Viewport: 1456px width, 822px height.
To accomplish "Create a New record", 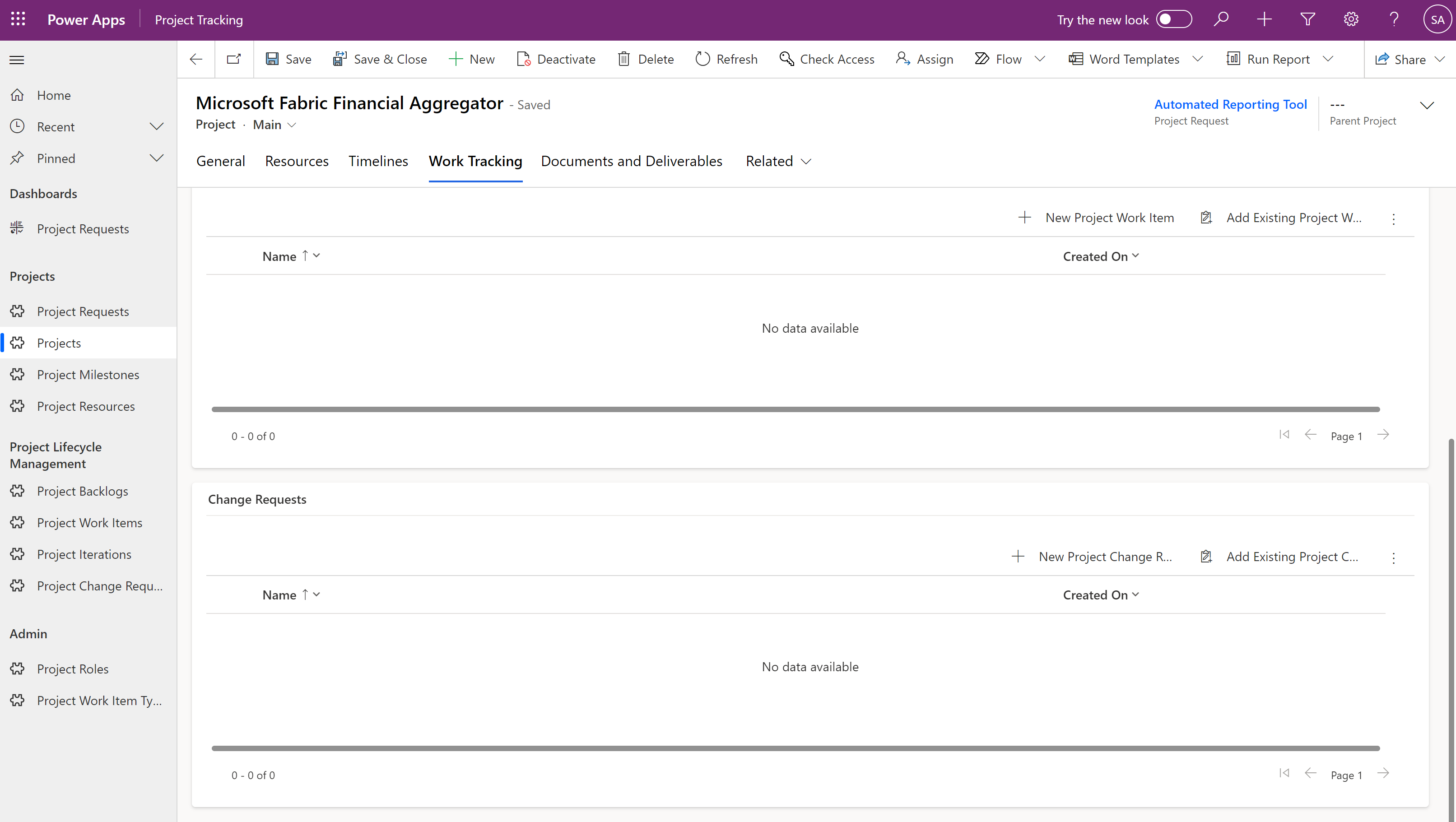I will click(x=471, y=59).
